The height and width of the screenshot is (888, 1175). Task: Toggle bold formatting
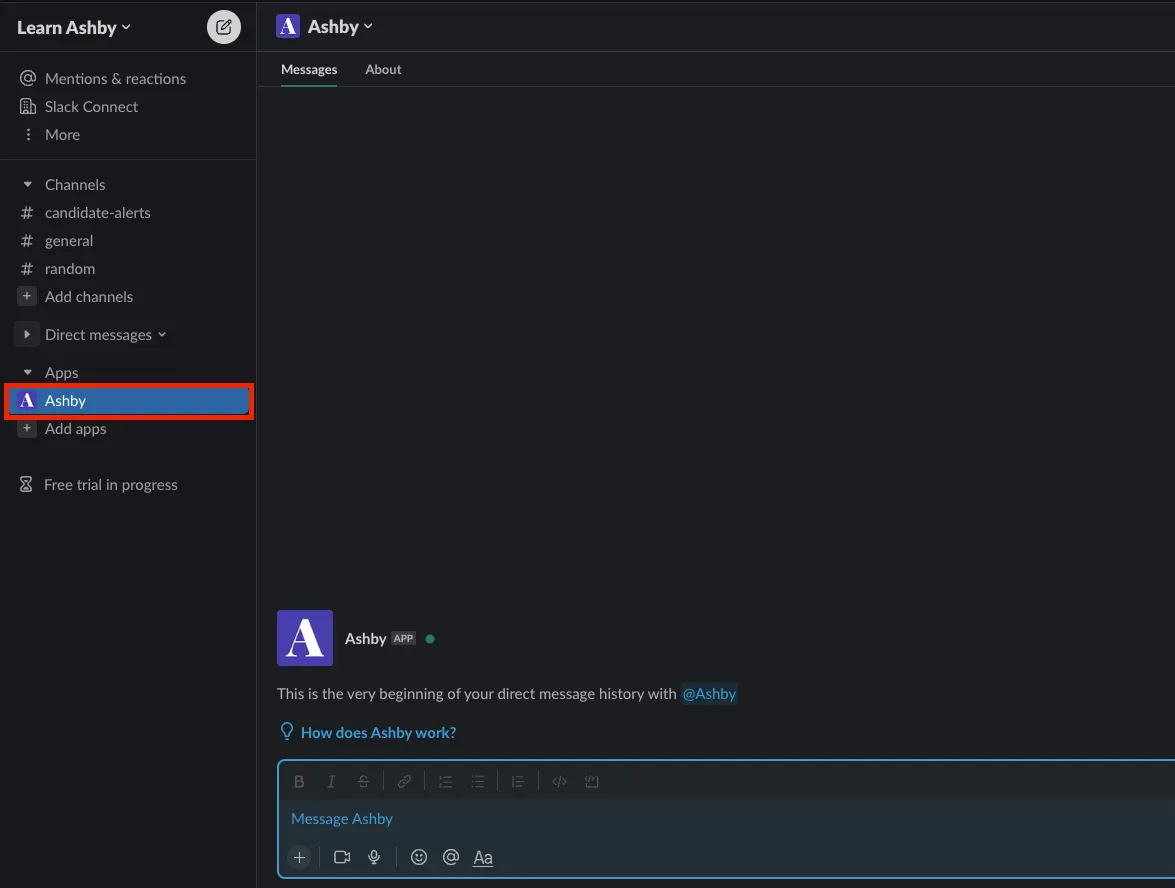click(299, 782)
